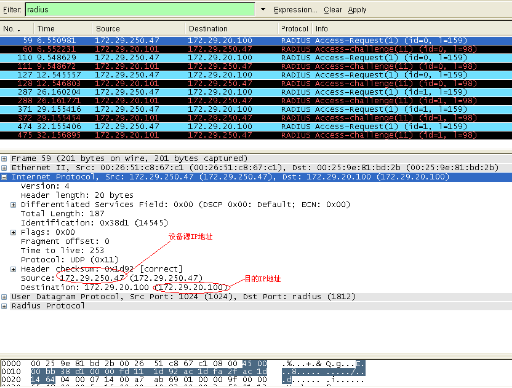This screenshot has height=388, width=512.
Task: Select packet 59 Access-Request row
Action: click(x=256, y=41)
